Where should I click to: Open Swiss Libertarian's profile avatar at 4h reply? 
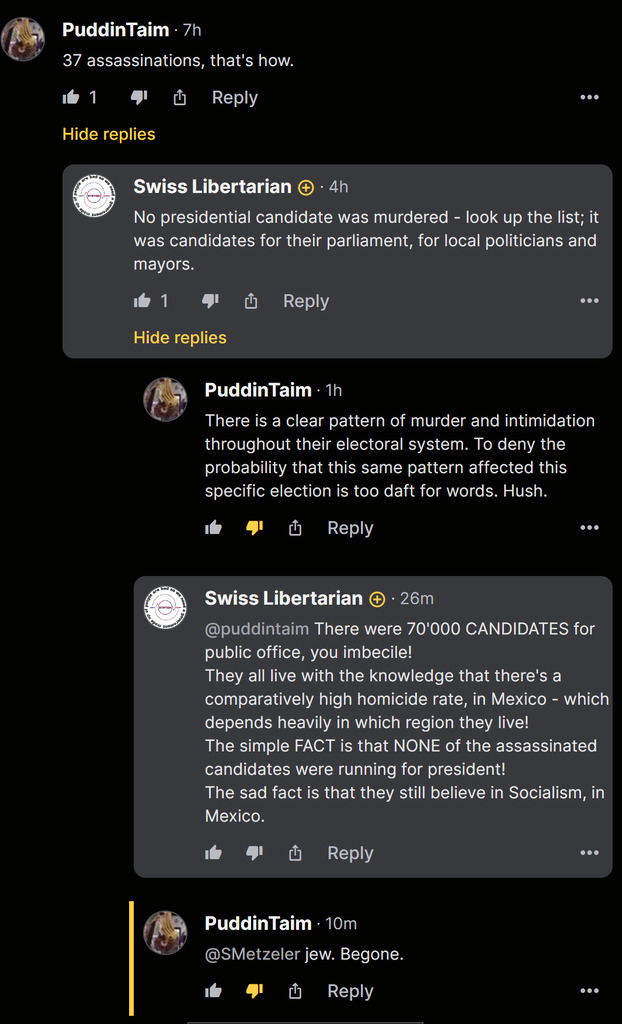pos(95,194)
